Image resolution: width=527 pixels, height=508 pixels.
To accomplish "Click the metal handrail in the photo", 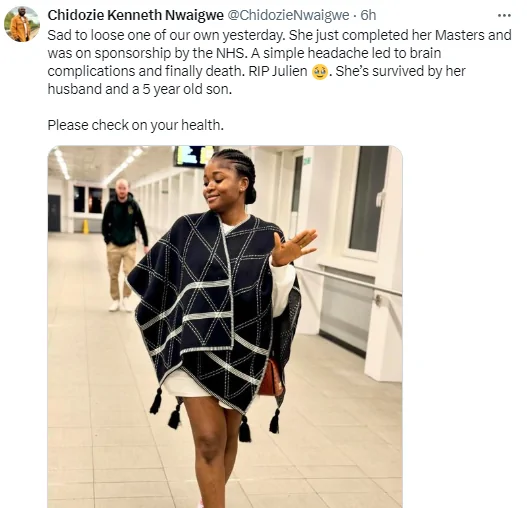I will point(350,281).
